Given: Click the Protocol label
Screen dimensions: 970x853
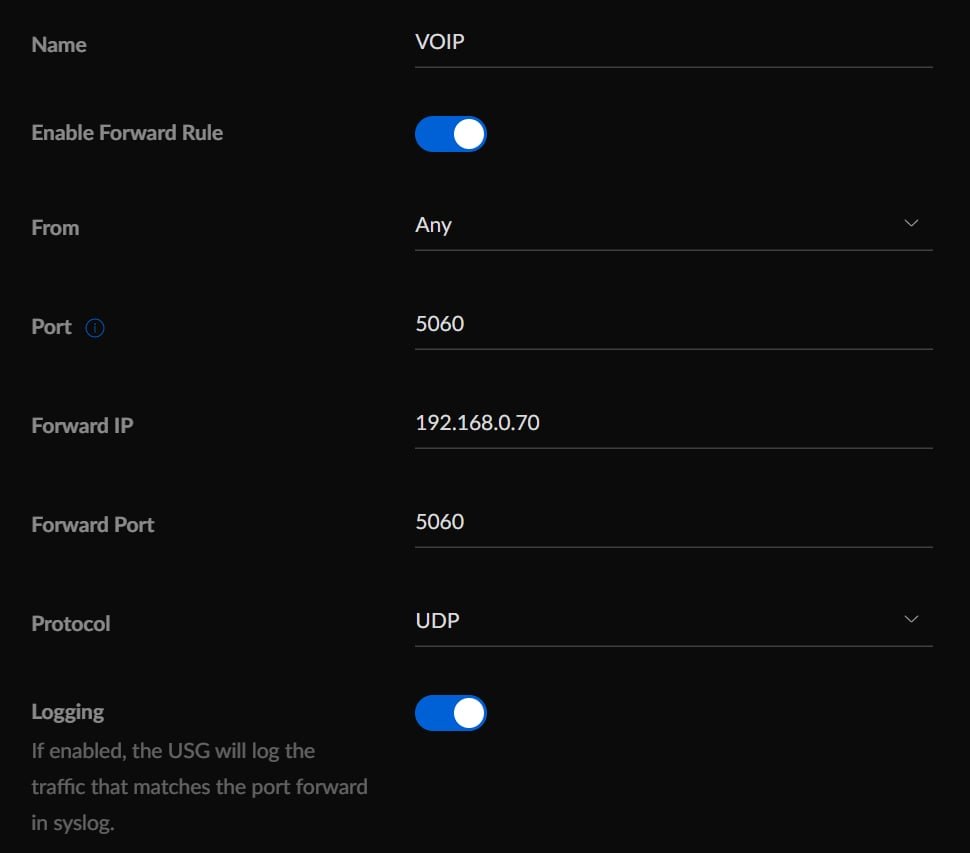Looking at the screenshot, I should (71, 624).
